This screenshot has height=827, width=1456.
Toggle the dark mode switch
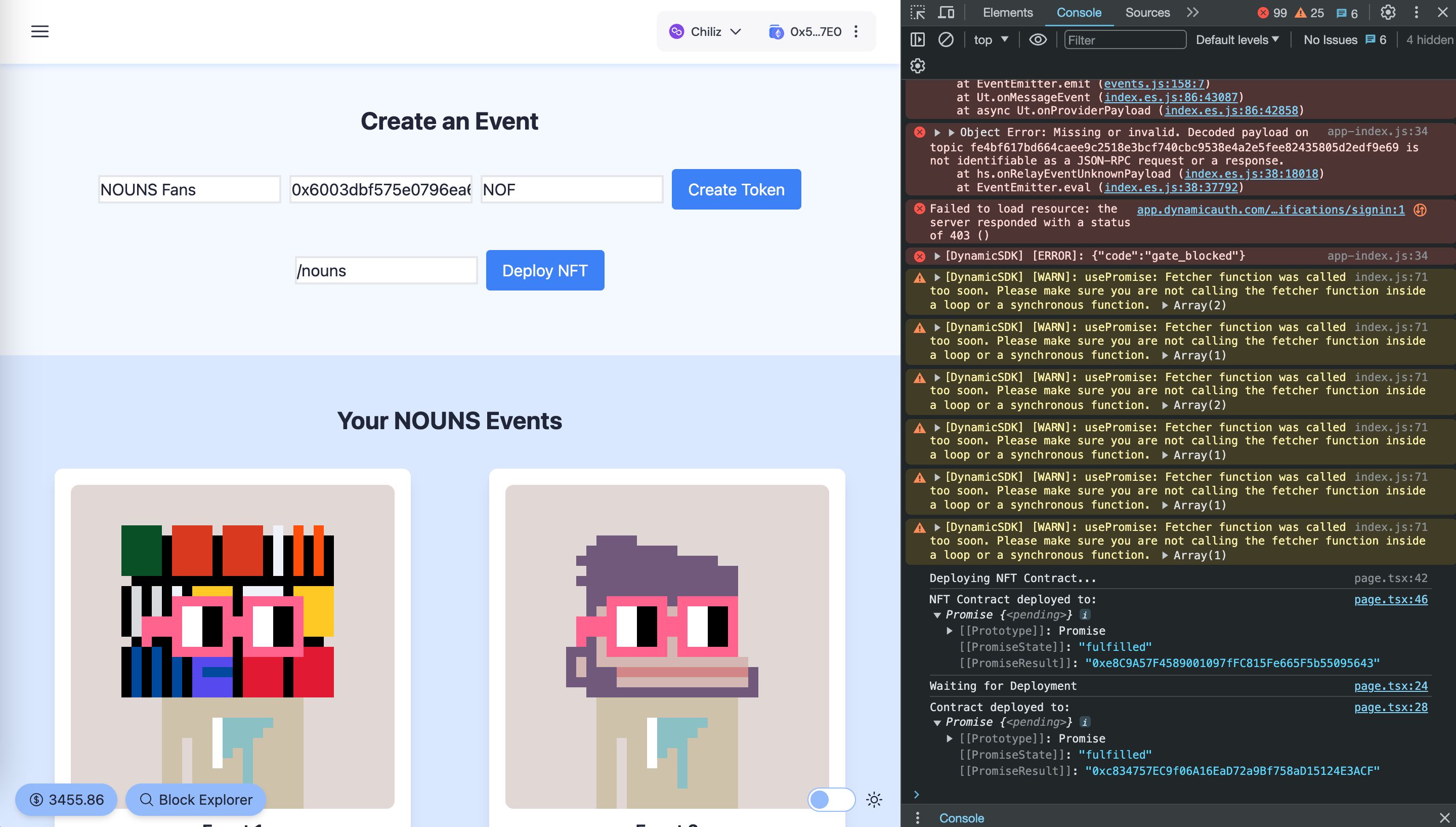click(832, 800)
